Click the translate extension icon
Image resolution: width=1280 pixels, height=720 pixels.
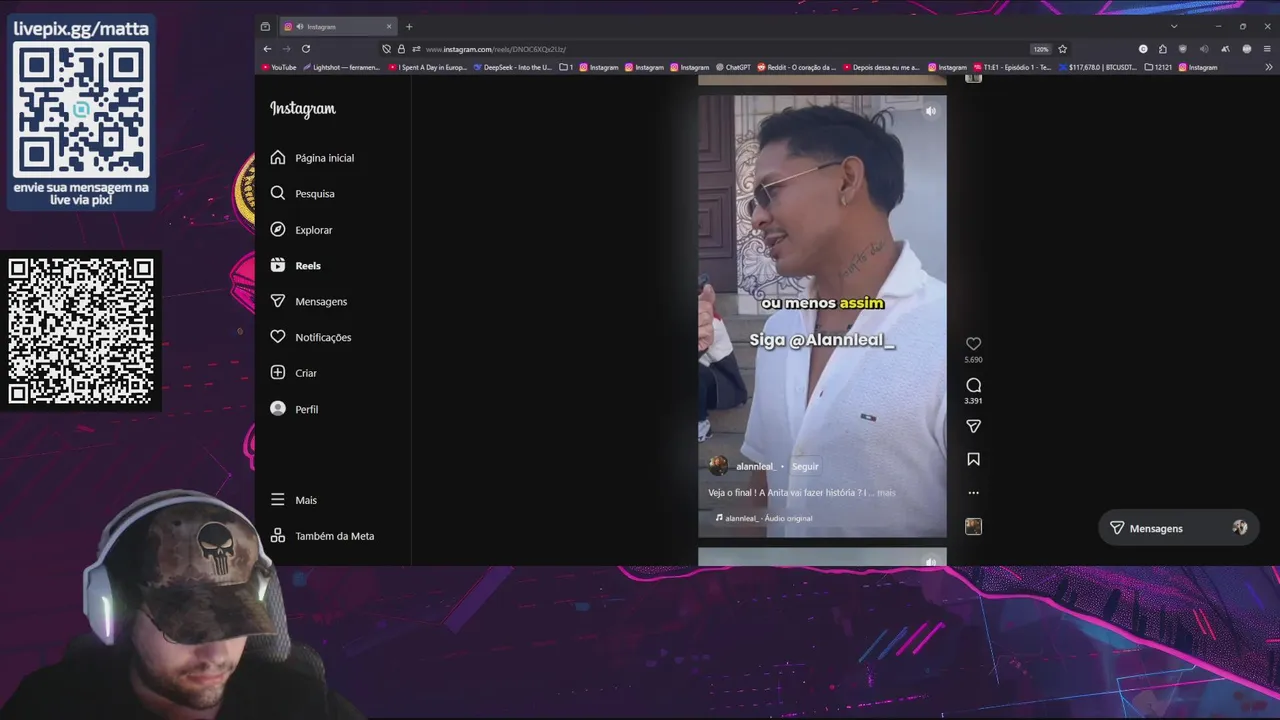1225,49
